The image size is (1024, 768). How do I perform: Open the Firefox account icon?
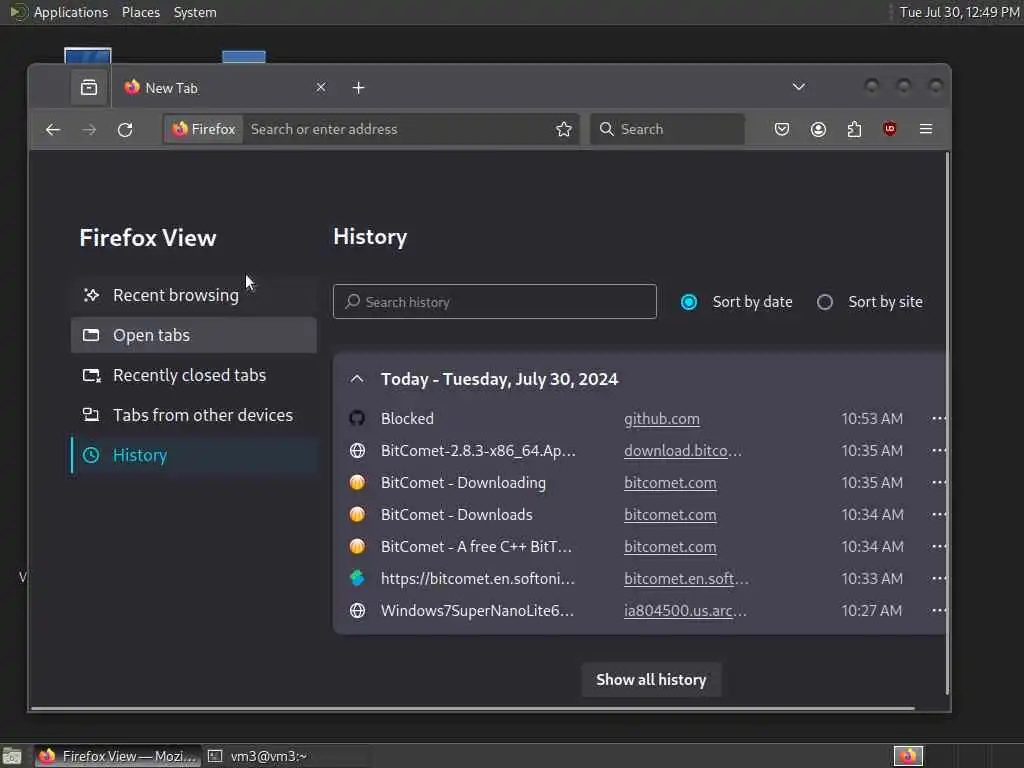[818, 129]
